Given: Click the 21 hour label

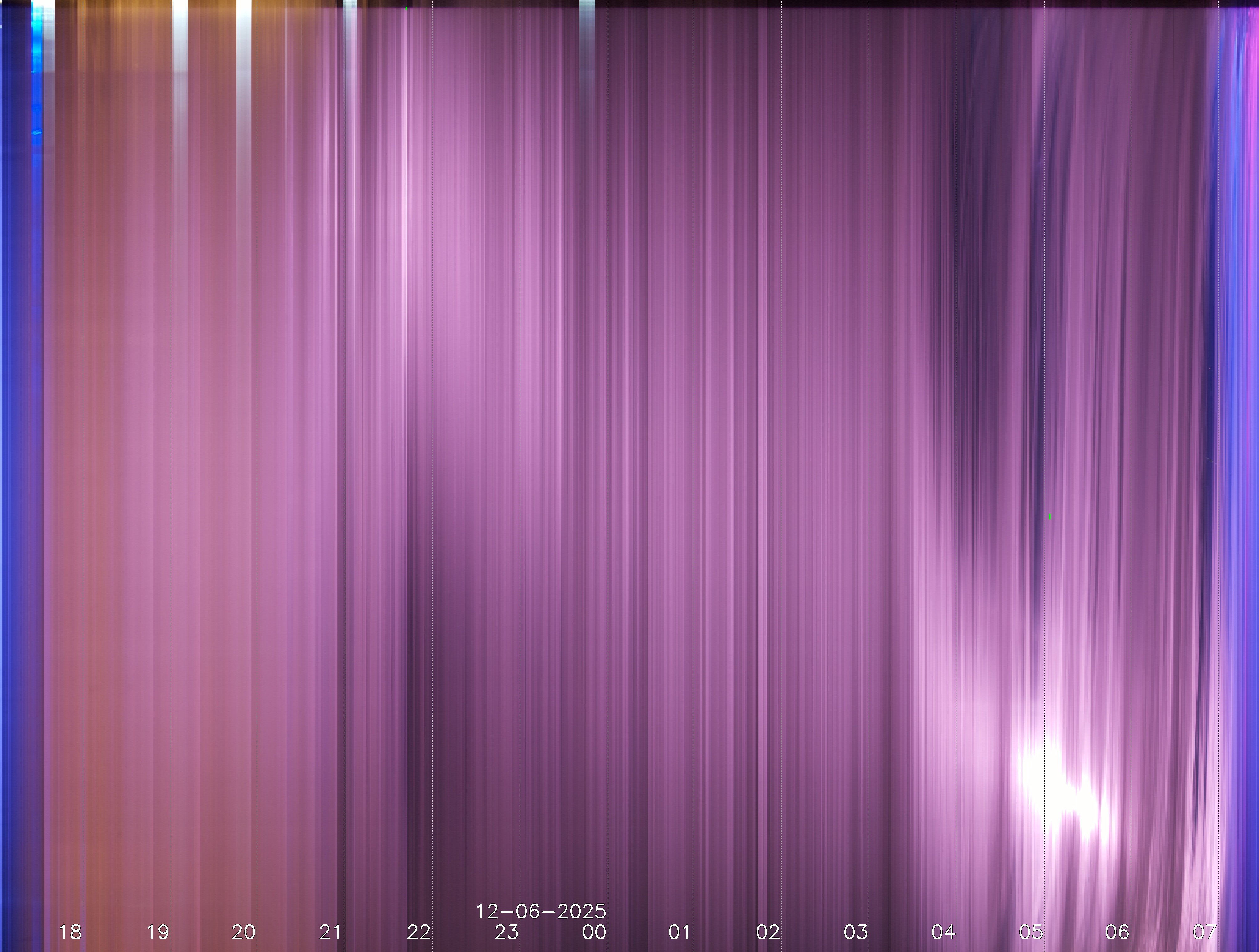Looking at the screenshot, I should coord(331,932).
